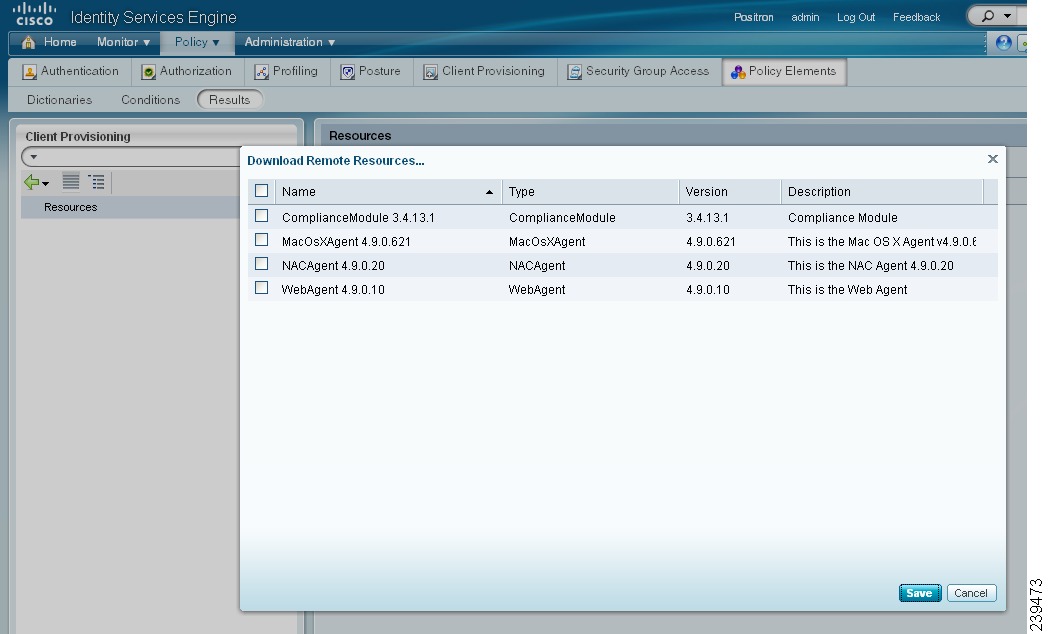Open the Monitor dropdown menu
The height and width of the screenshot is (634, 1048).
(x=123, y=42)
